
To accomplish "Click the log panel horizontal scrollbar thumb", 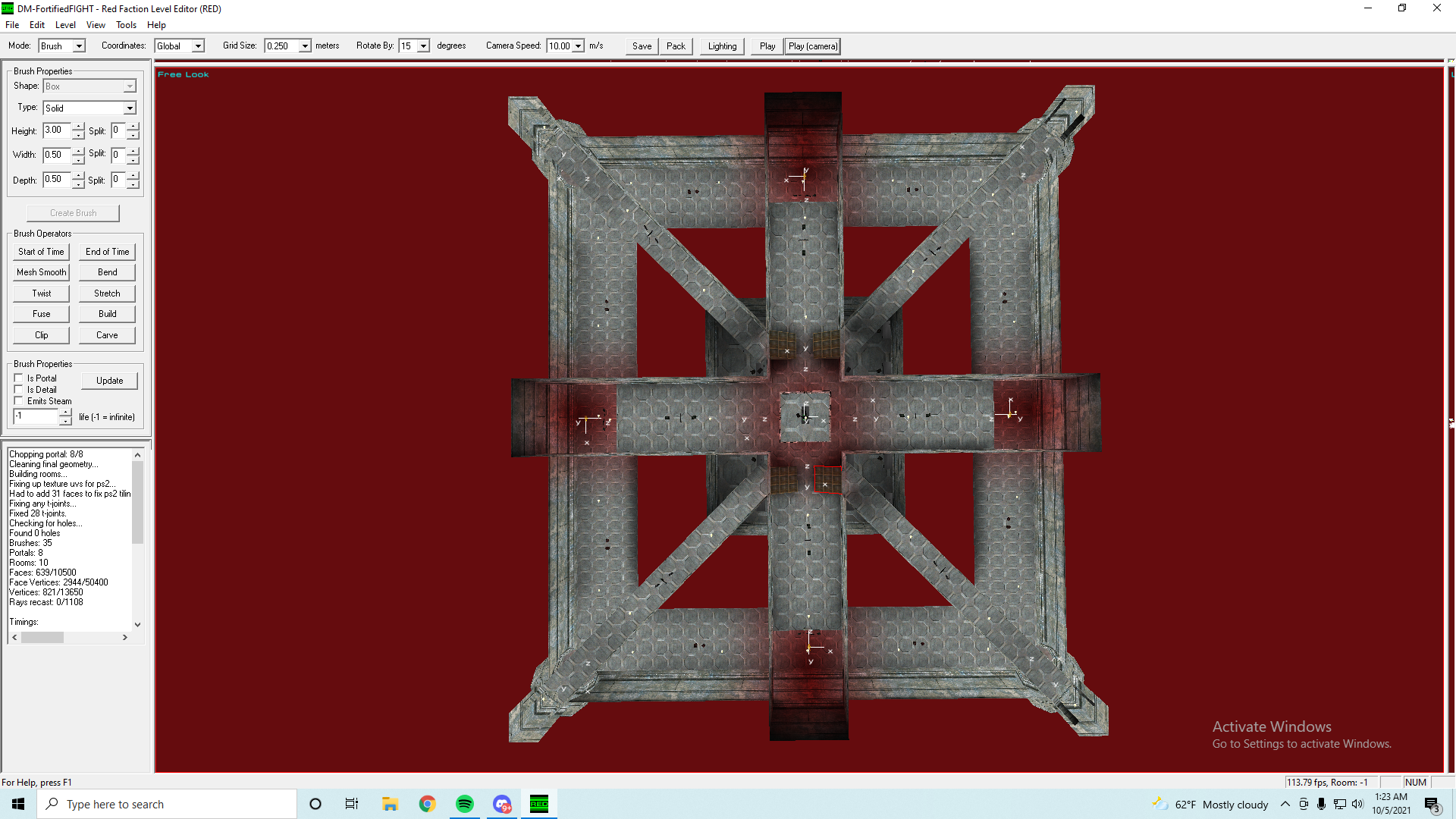I will click(x=42, y=638).
